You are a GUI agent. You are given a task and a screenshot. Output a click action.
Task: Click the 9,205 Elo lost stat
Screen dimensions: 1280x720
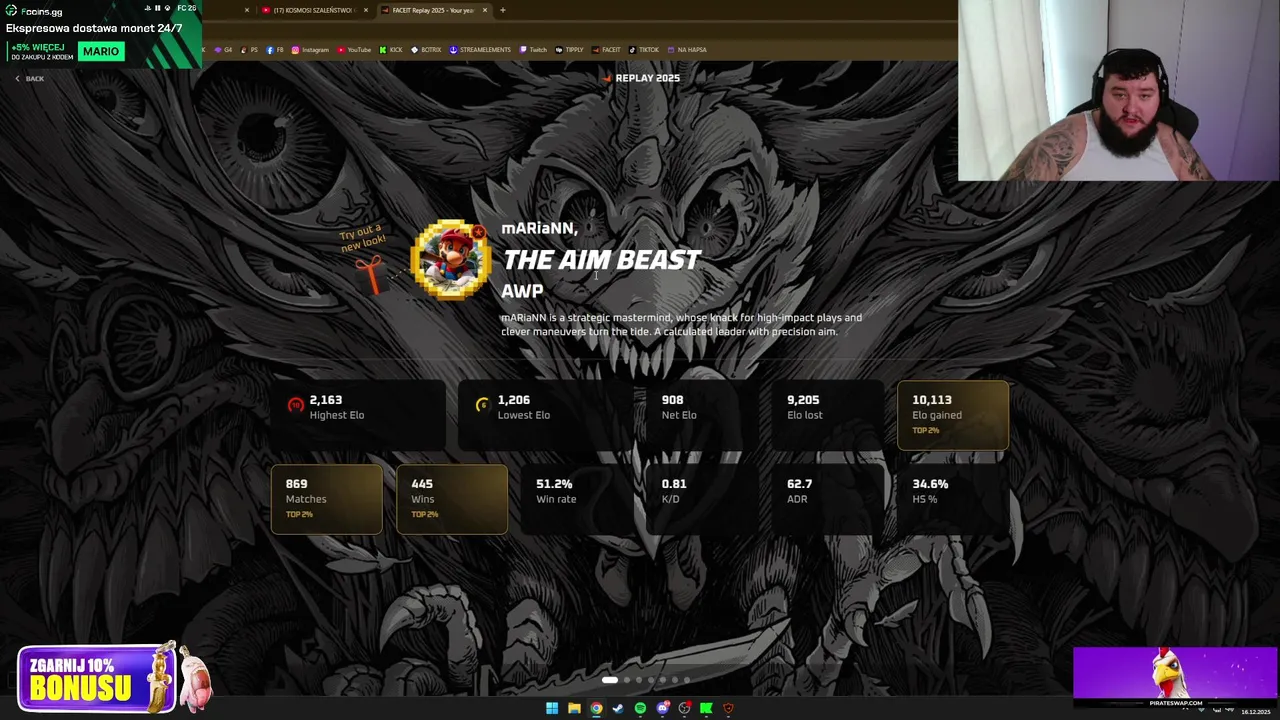pos(827,415)
